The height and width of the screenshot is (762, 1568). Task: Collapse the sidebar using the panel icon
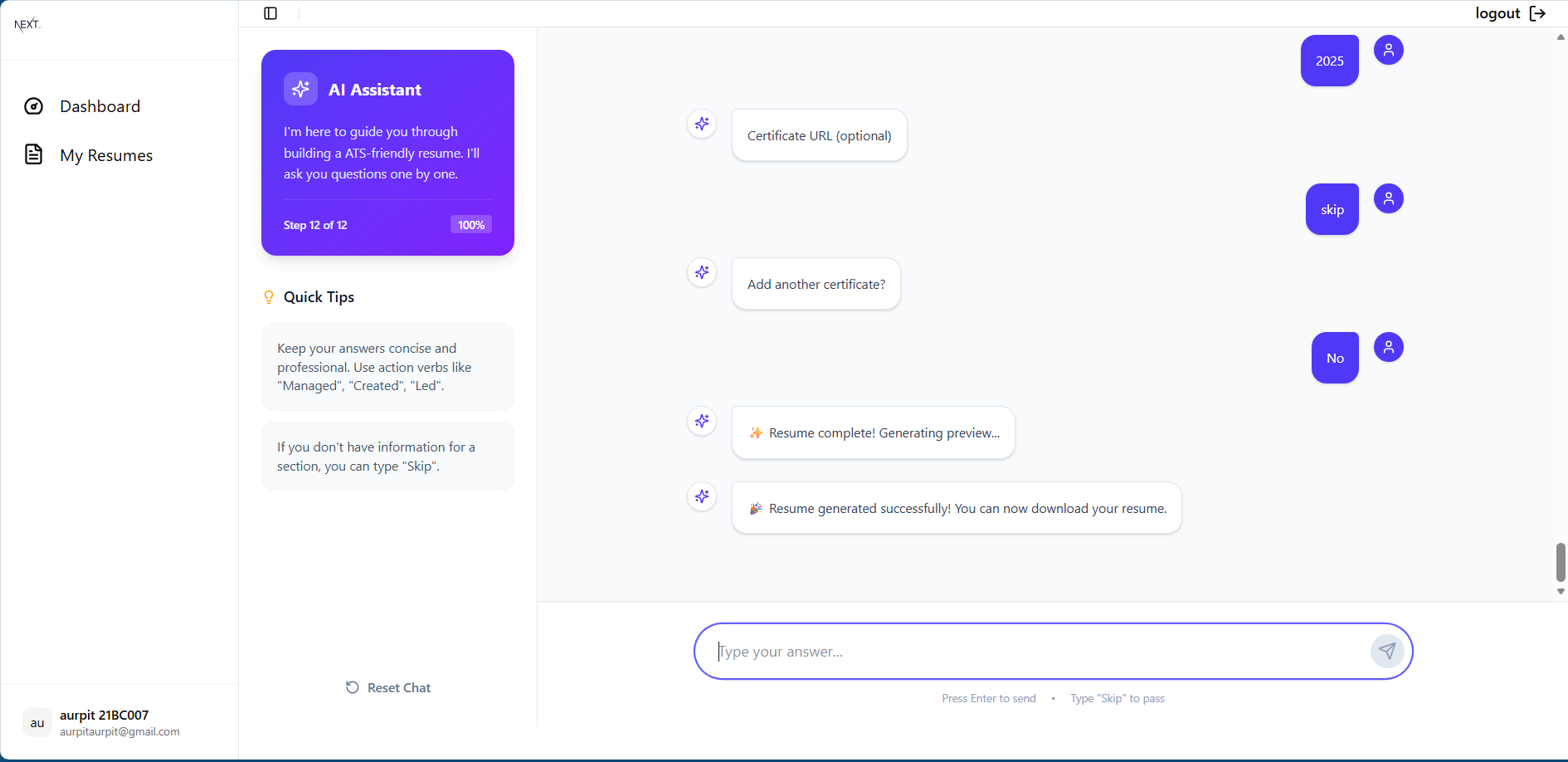point(270,13)
